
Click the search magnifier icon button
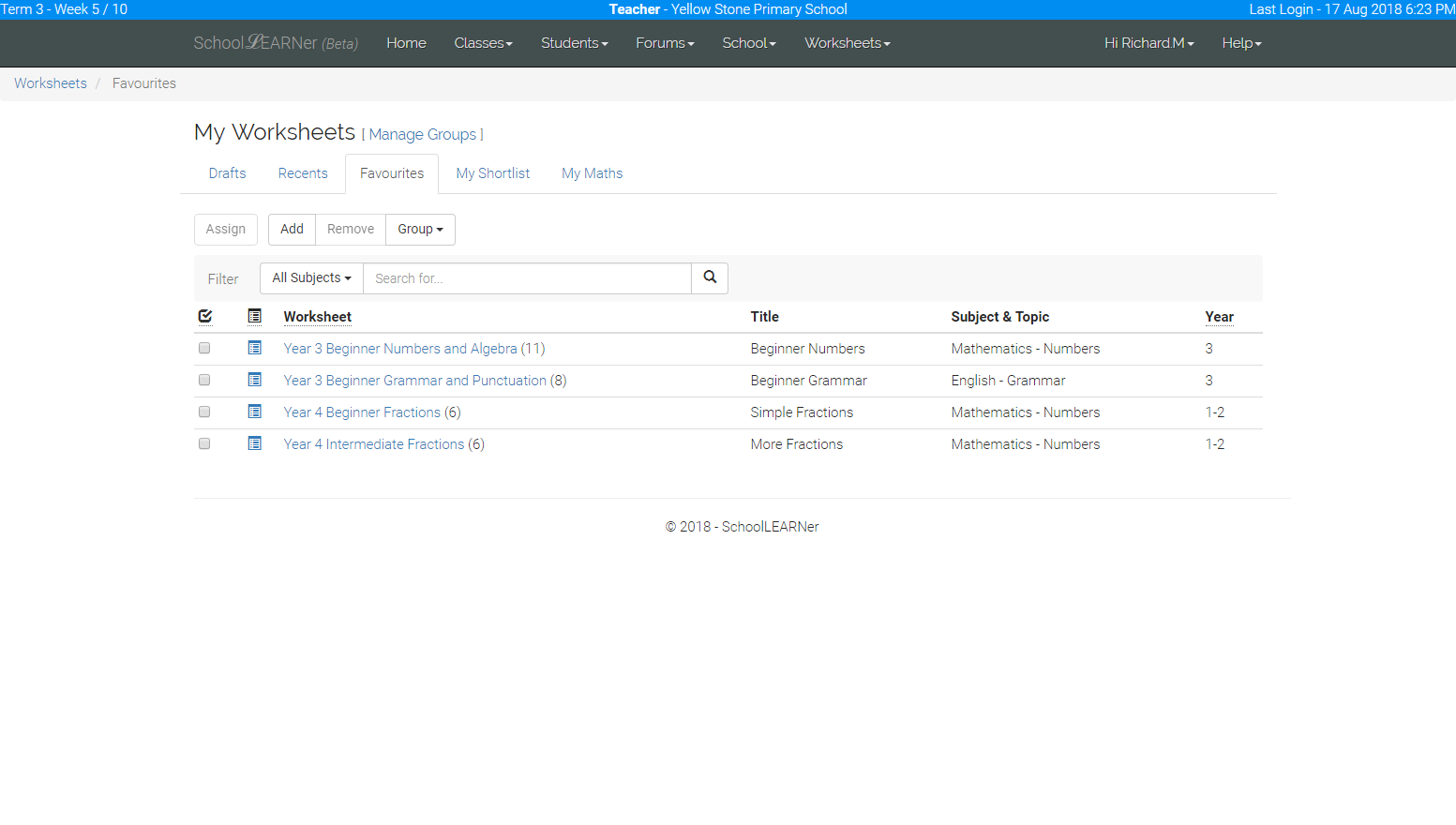[710, 277]
